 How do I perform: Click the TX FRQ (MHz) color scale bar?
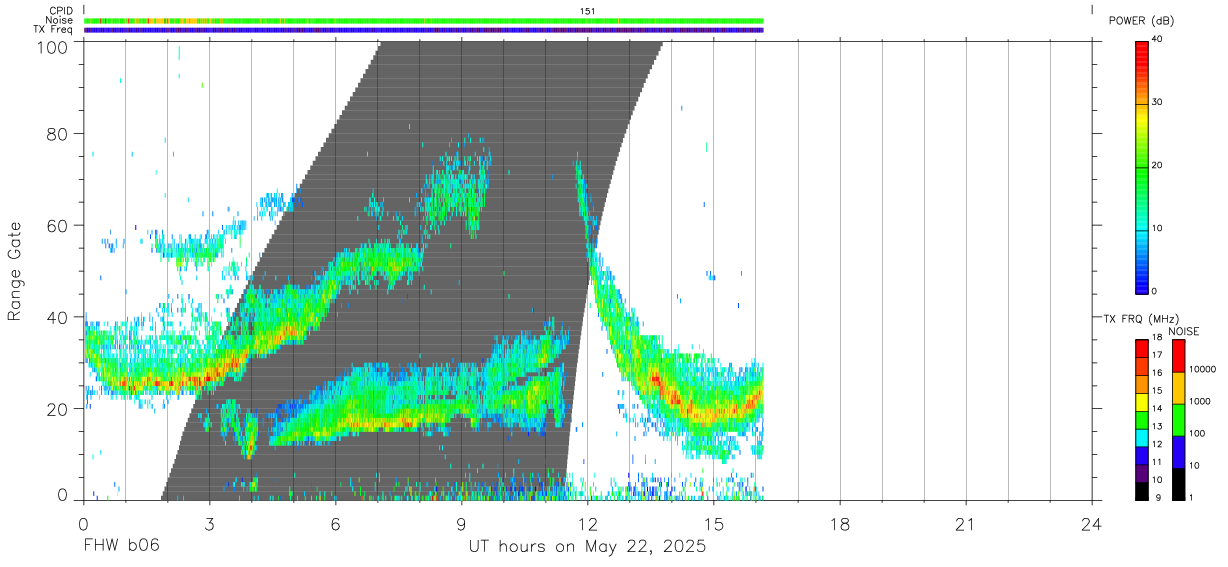[x=1141, y=419]
